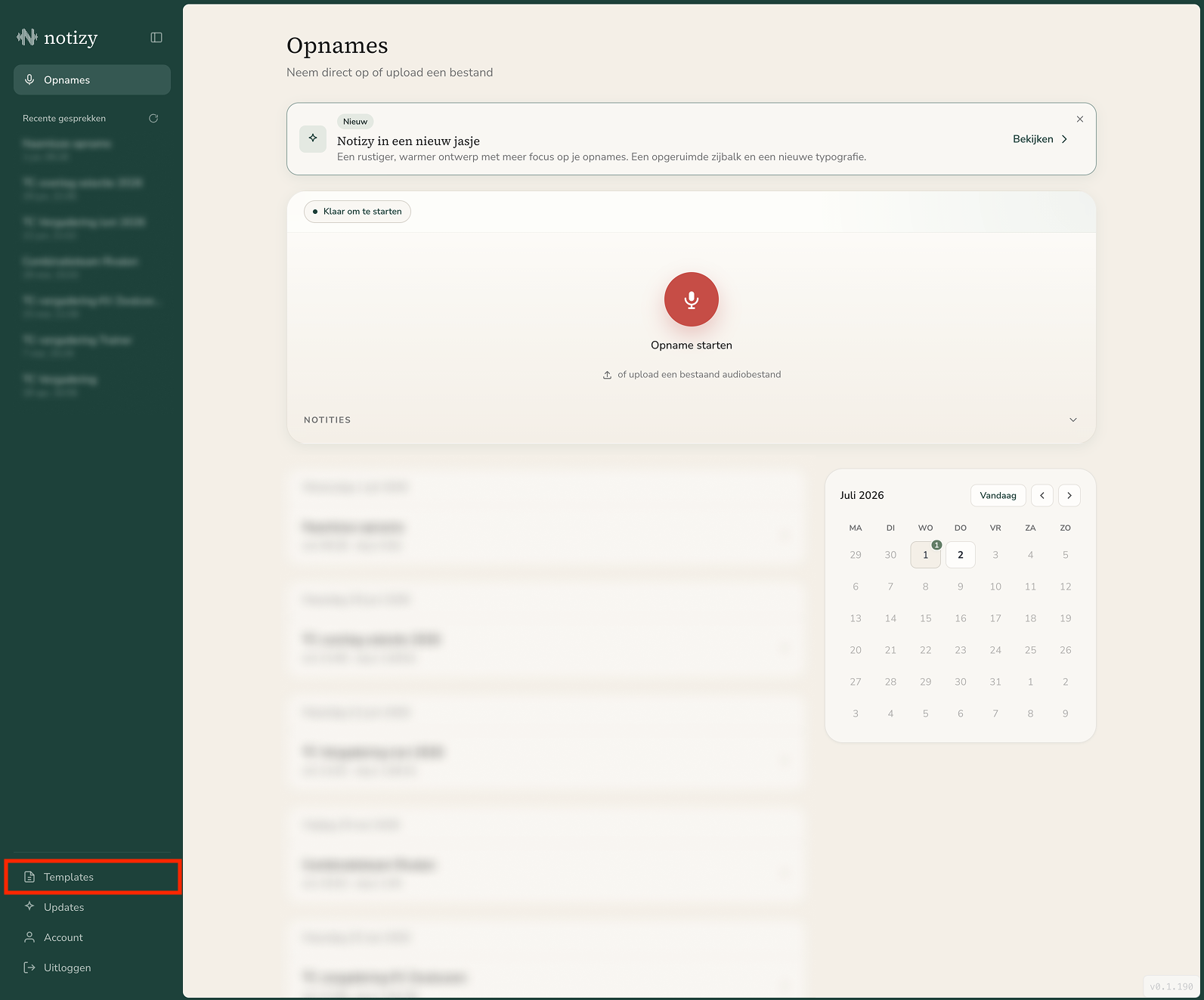Select July 31 in the calendar
The width and height of the screenshot is (1204, 1000).
[995, 682]
